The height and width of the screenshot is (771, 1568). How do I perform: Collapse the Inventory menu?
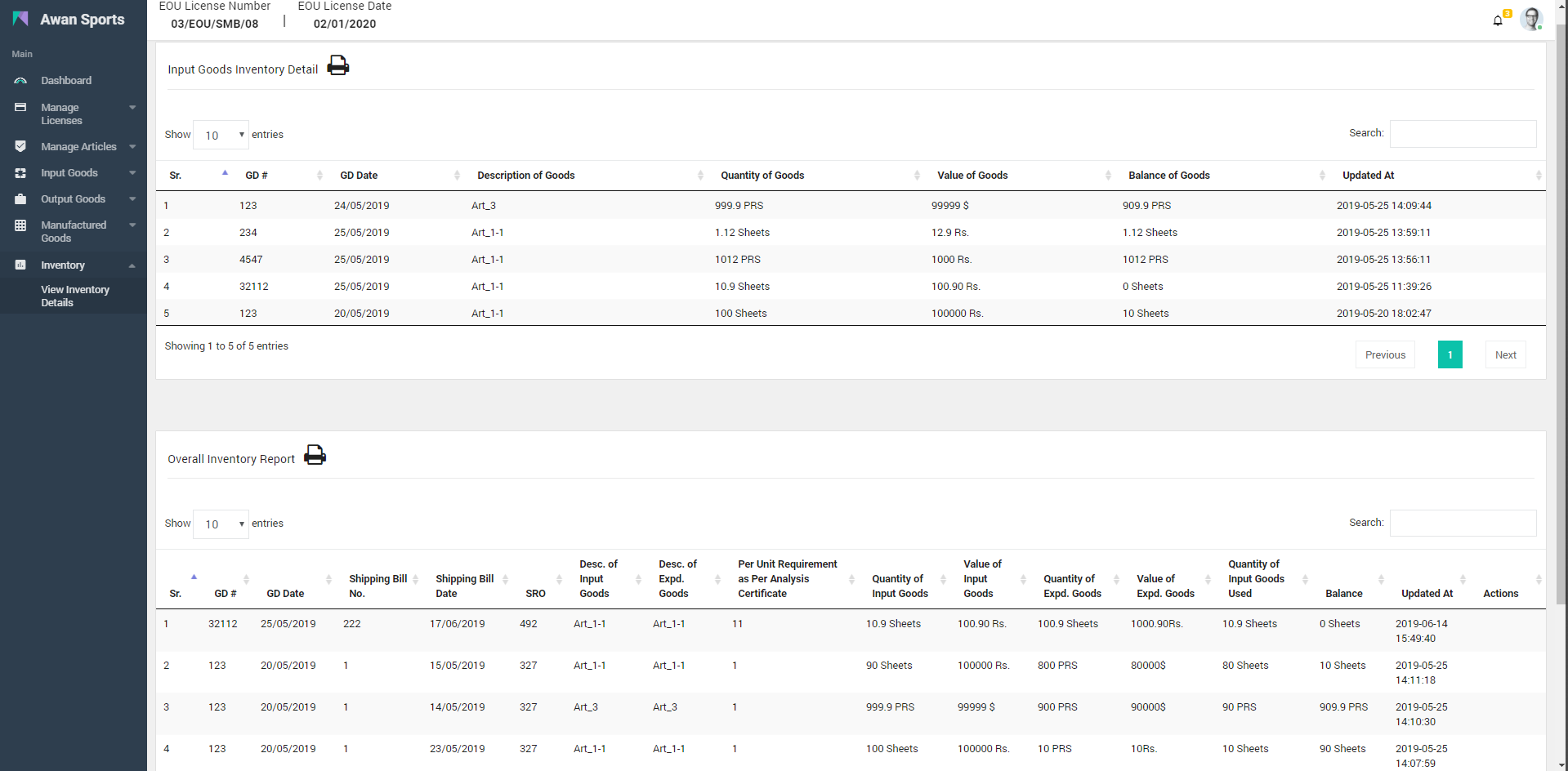click(74, 265)
